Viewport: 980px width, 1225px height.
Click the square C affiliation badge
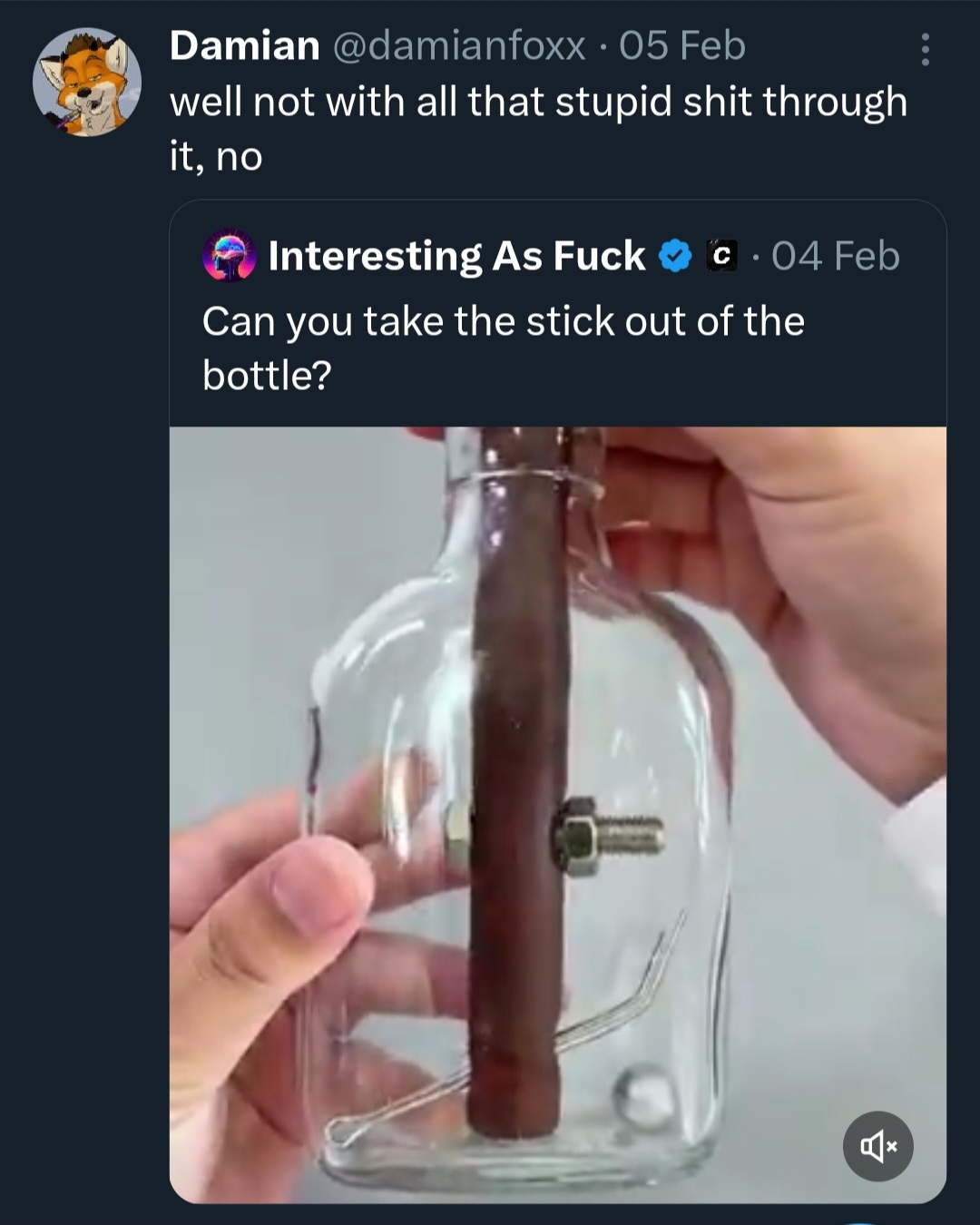[721, 257]
